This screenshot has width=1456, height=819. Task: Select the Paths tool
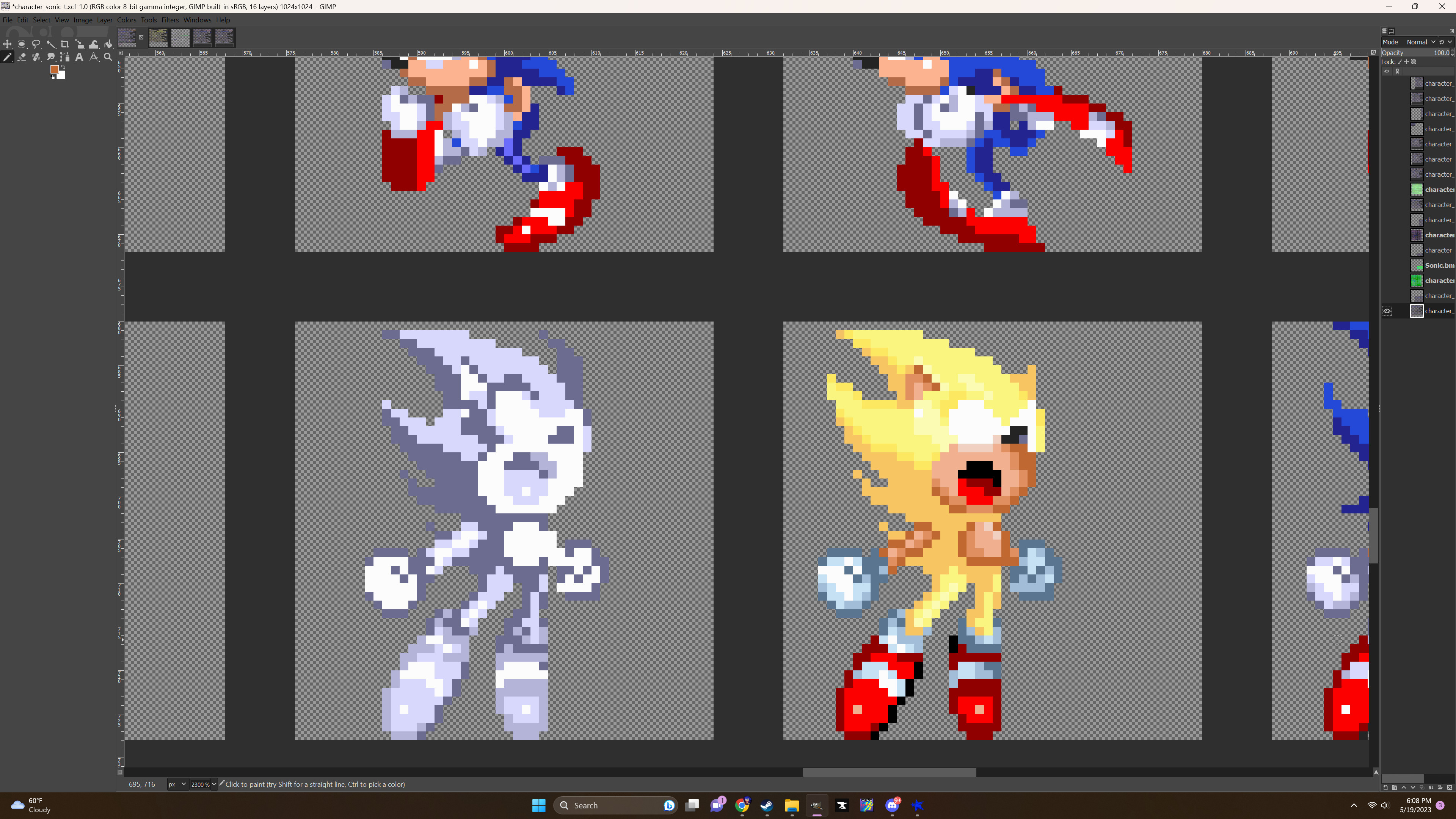point(65,57)
